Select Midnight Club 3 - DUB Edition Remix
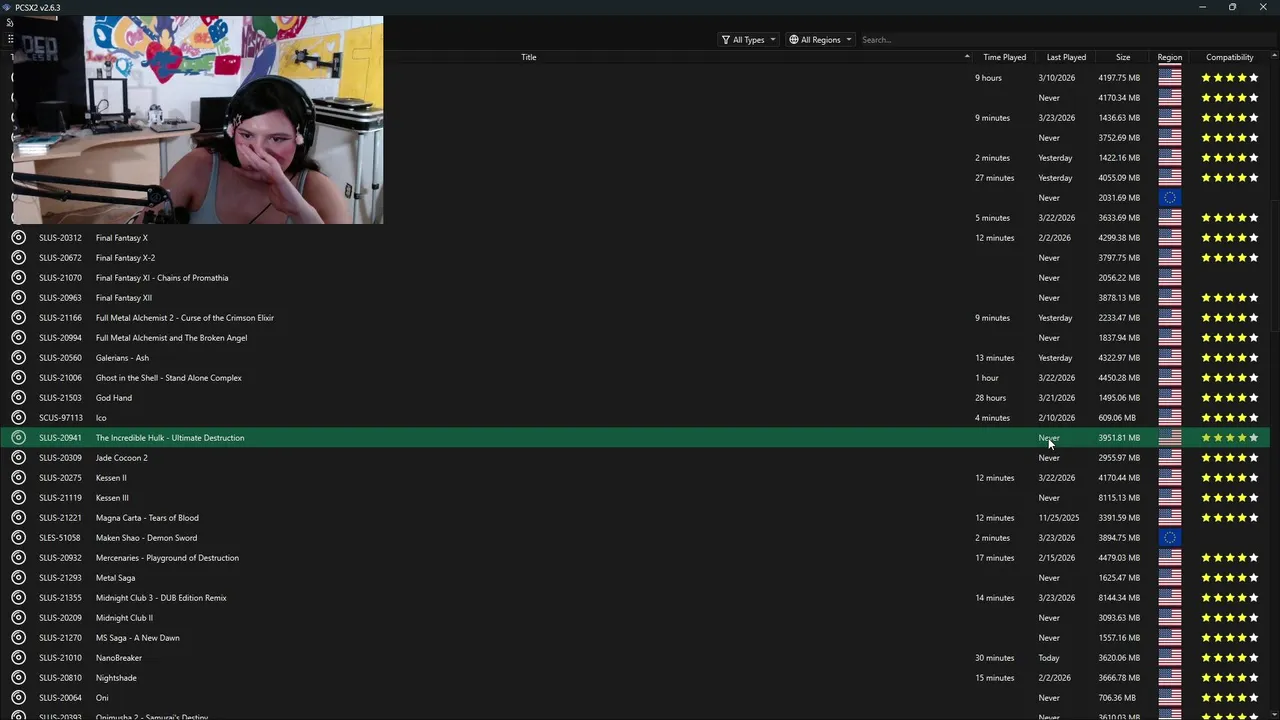This screenshot has width=1280, height=720. [161, 598]
